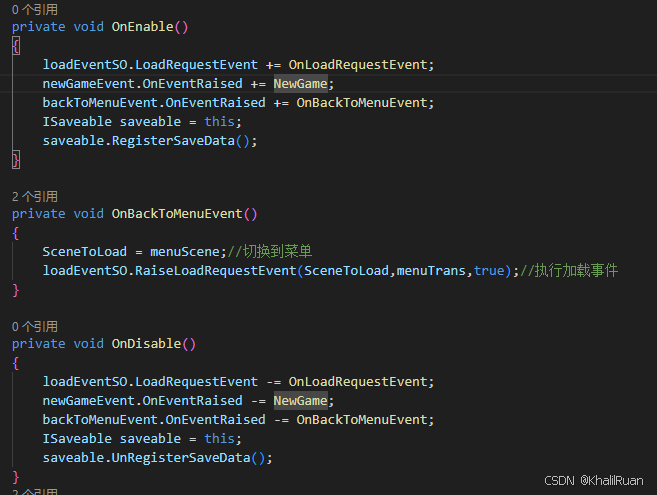Click the comment //执行加载事件
657x495 pixels.
click(569, 271)
